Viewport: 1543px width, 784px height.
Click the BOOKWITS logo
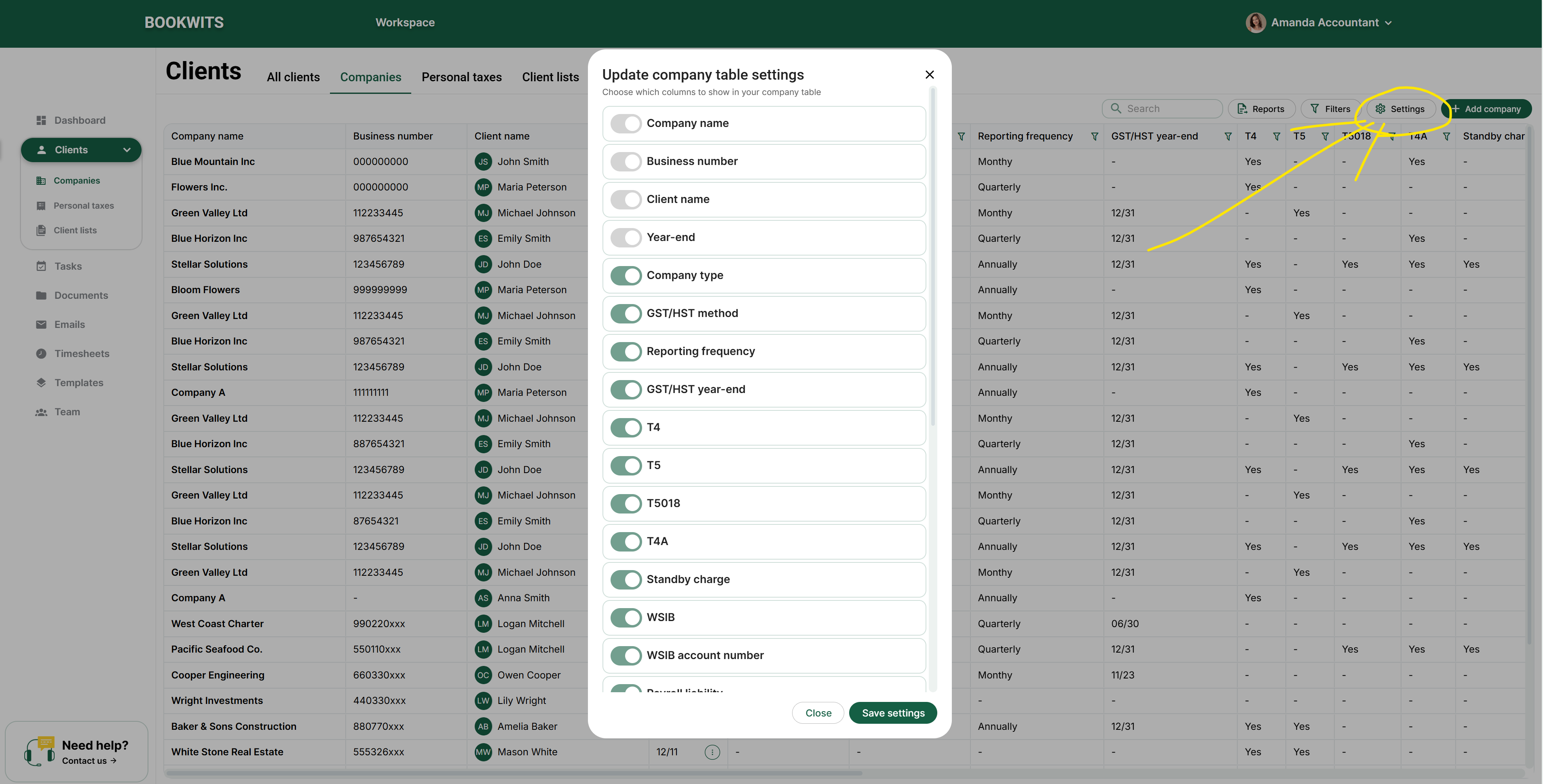tap(184, 23)
